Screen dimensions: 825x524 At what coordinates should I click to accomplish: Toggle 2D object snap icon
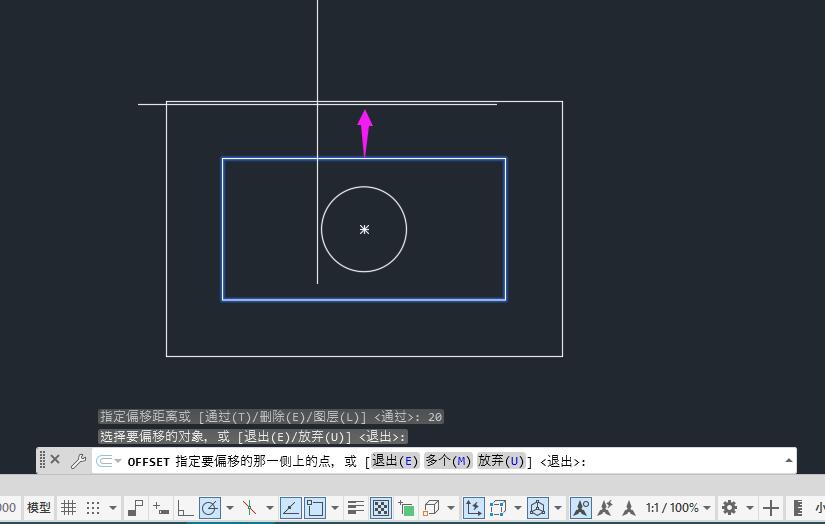pyautogui.click(x=315, y=508)
